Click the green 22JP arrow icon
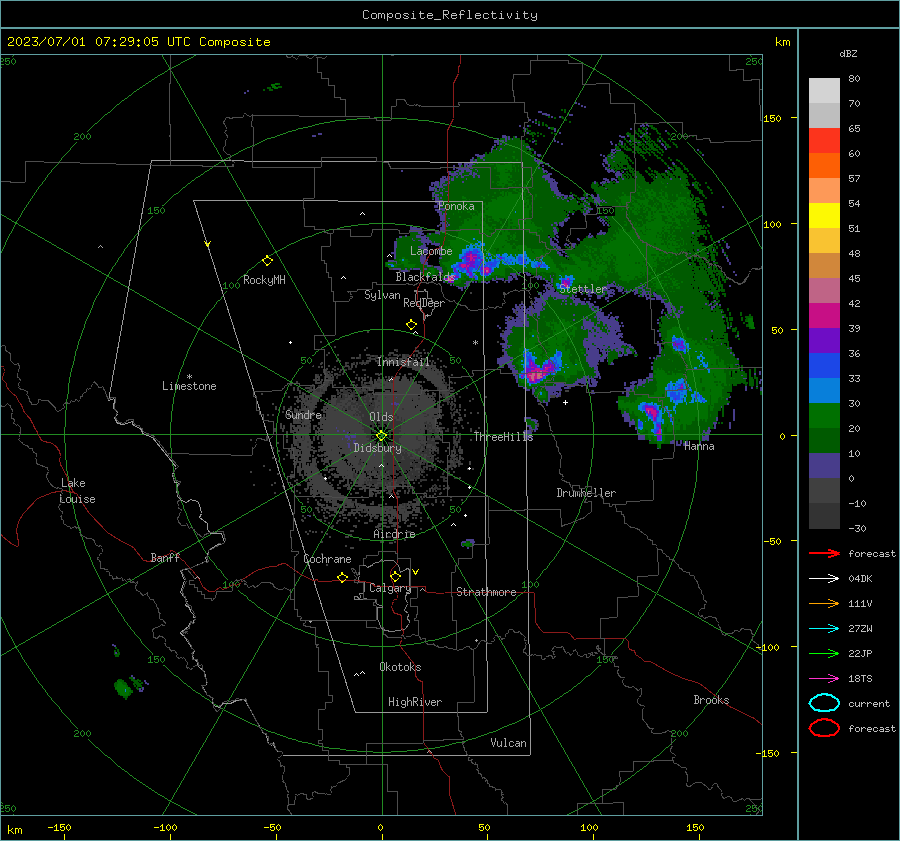Viewport: 900px width, 841px height. click(x=824, y=653)
